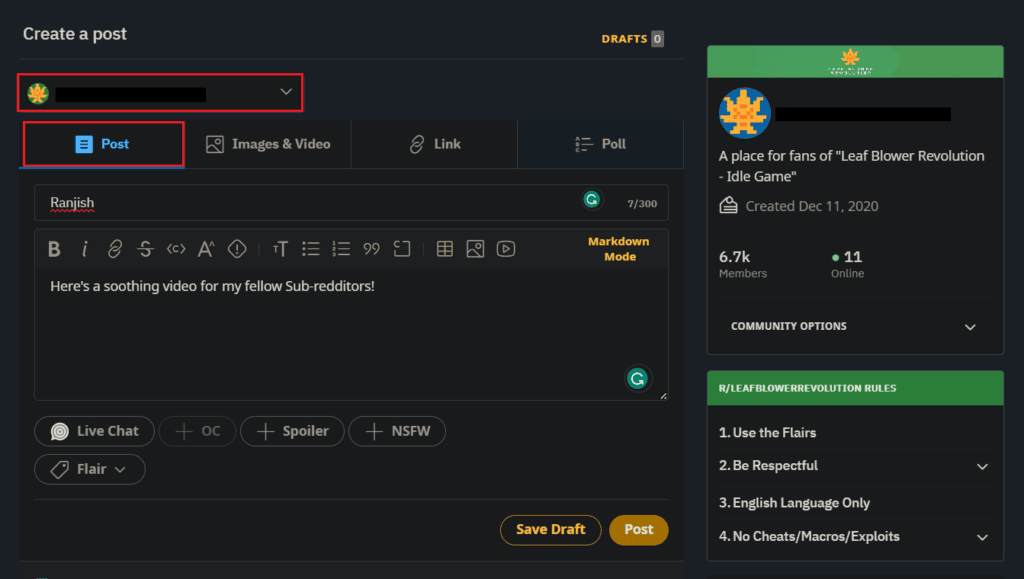The height and width of the screenshot is (579, 1024).
Task: Tag the post as Spoiler
Action: point(292,431)
